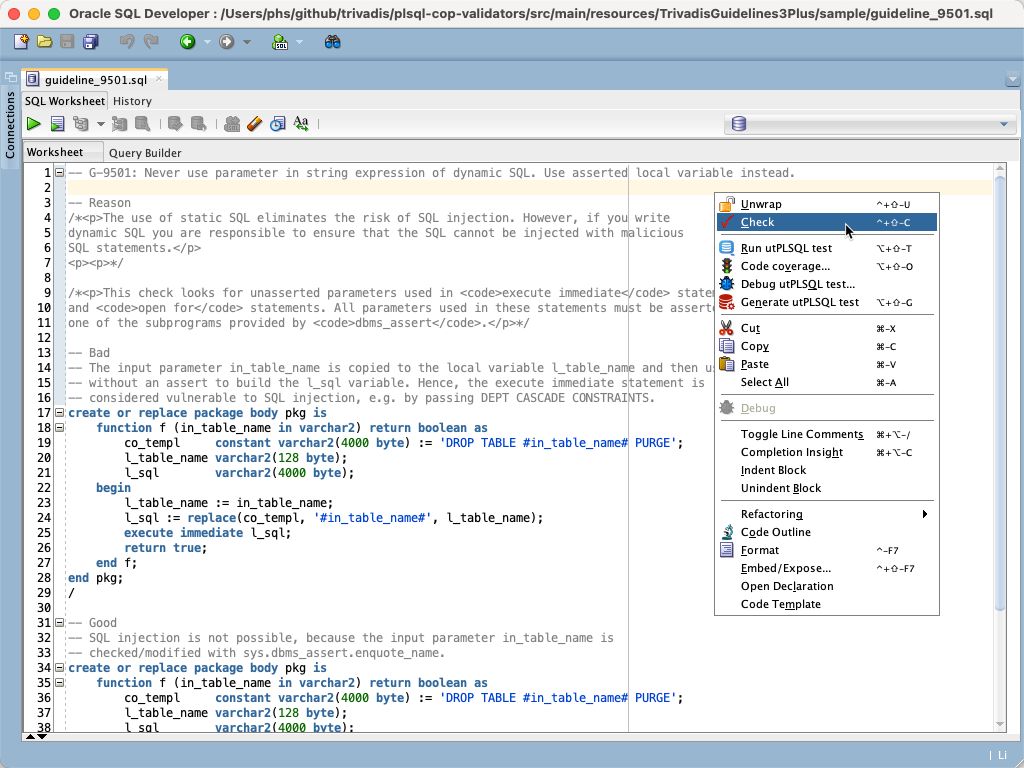Click the SQL Tuning Advisor icon

click(x=142, y=123)
